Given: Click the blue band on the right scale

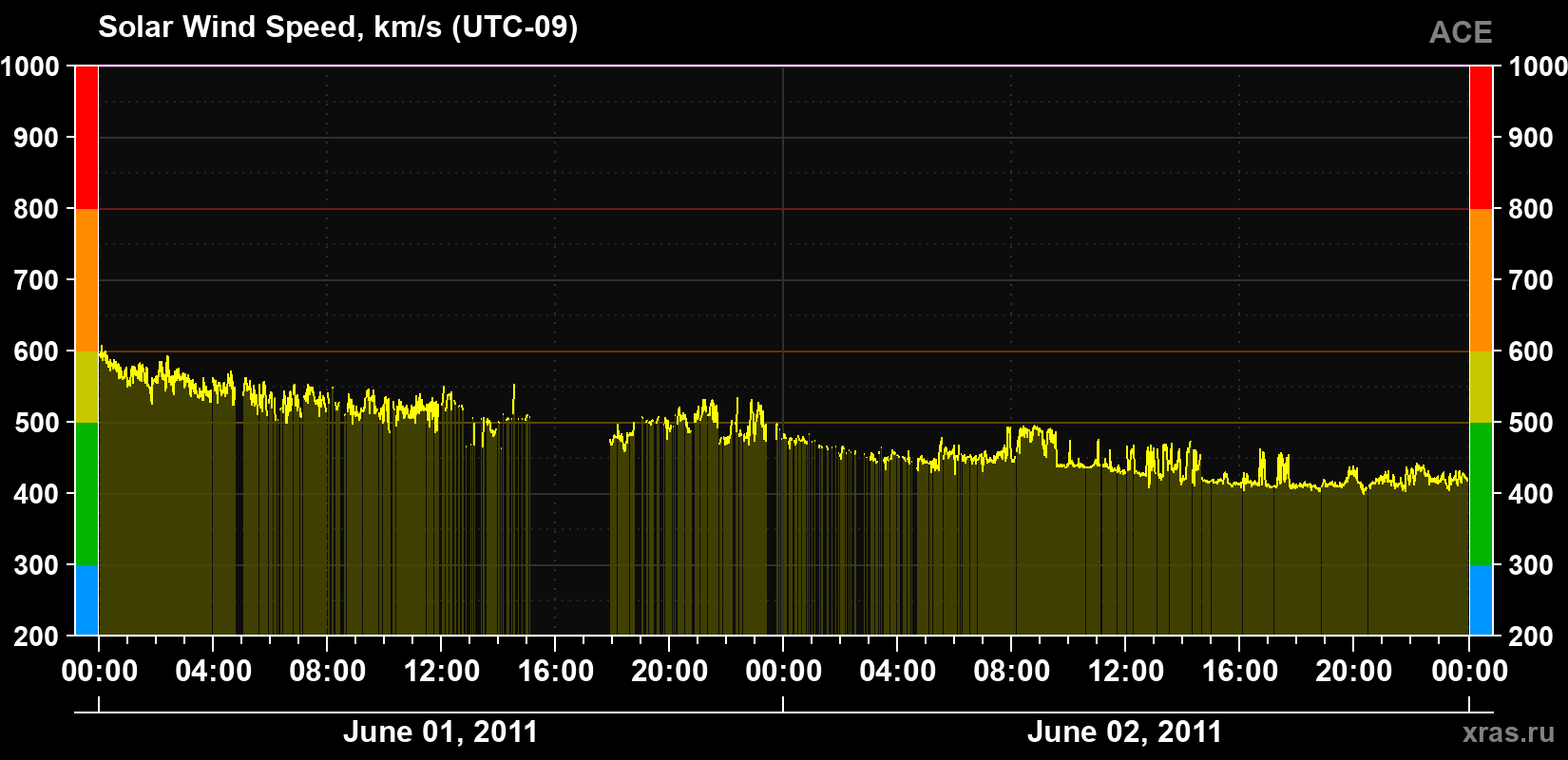Looking at the screenshot, I should click(x=1481, y=600).
